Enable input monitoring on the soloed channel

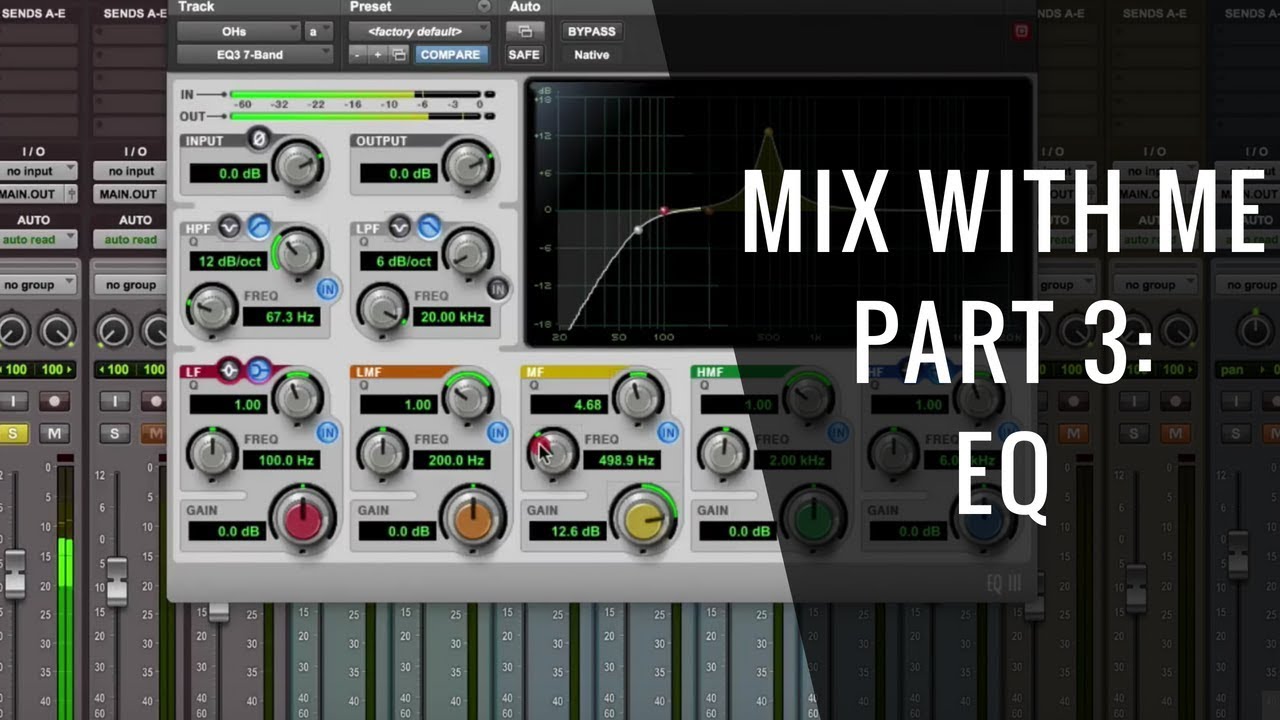(x=13, y=401)
